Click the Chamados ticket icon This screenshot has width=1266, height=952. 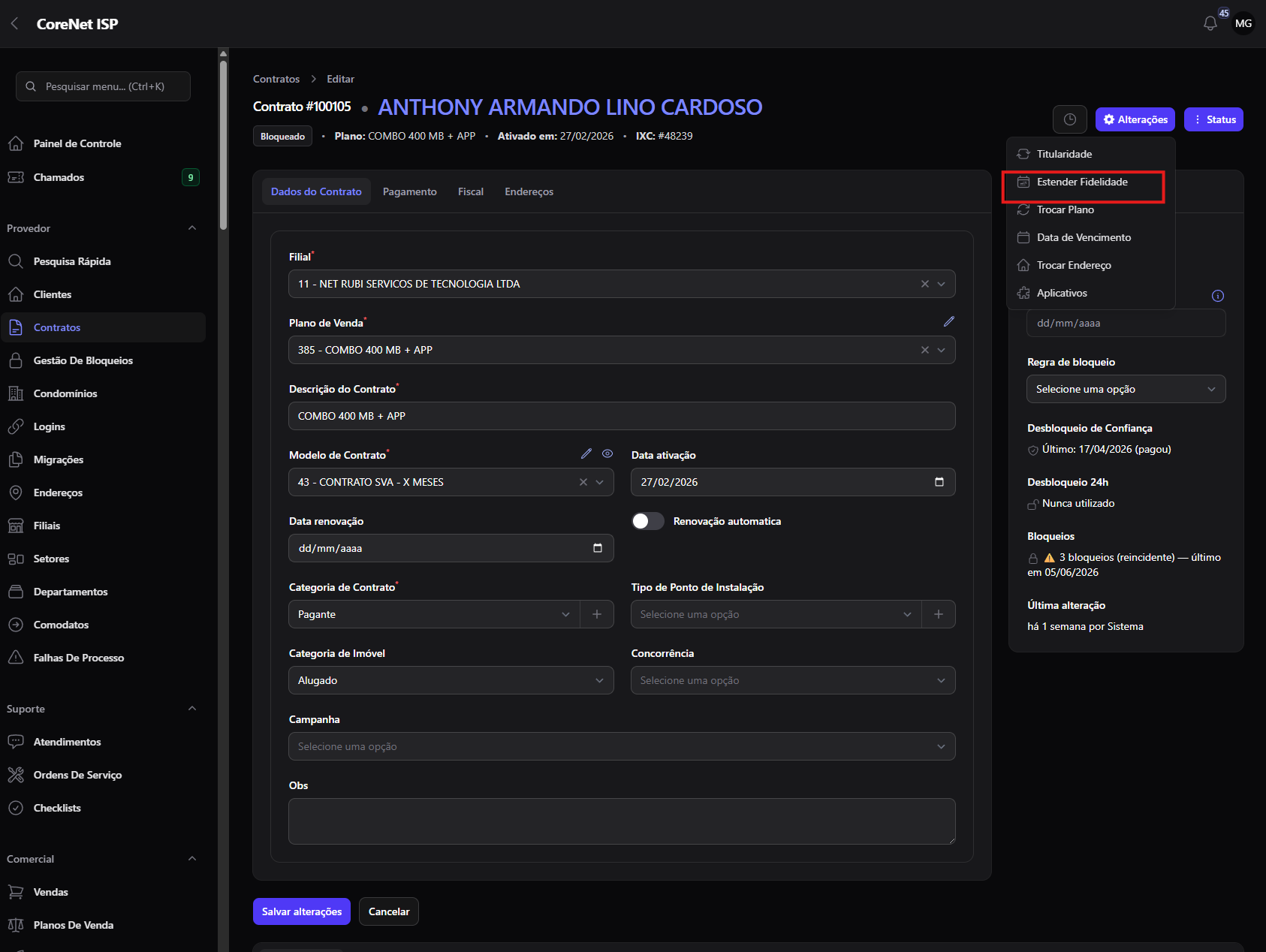tap(16, 177)
